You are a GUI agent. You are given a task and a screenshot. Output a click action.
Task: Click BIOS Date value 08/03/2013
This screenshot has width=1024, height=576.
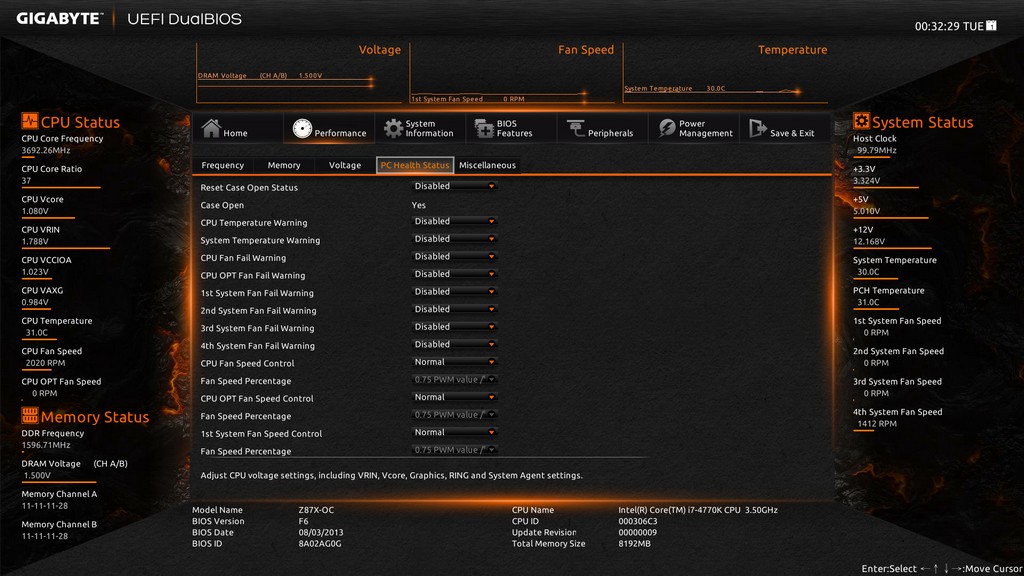tap(321, 532)
